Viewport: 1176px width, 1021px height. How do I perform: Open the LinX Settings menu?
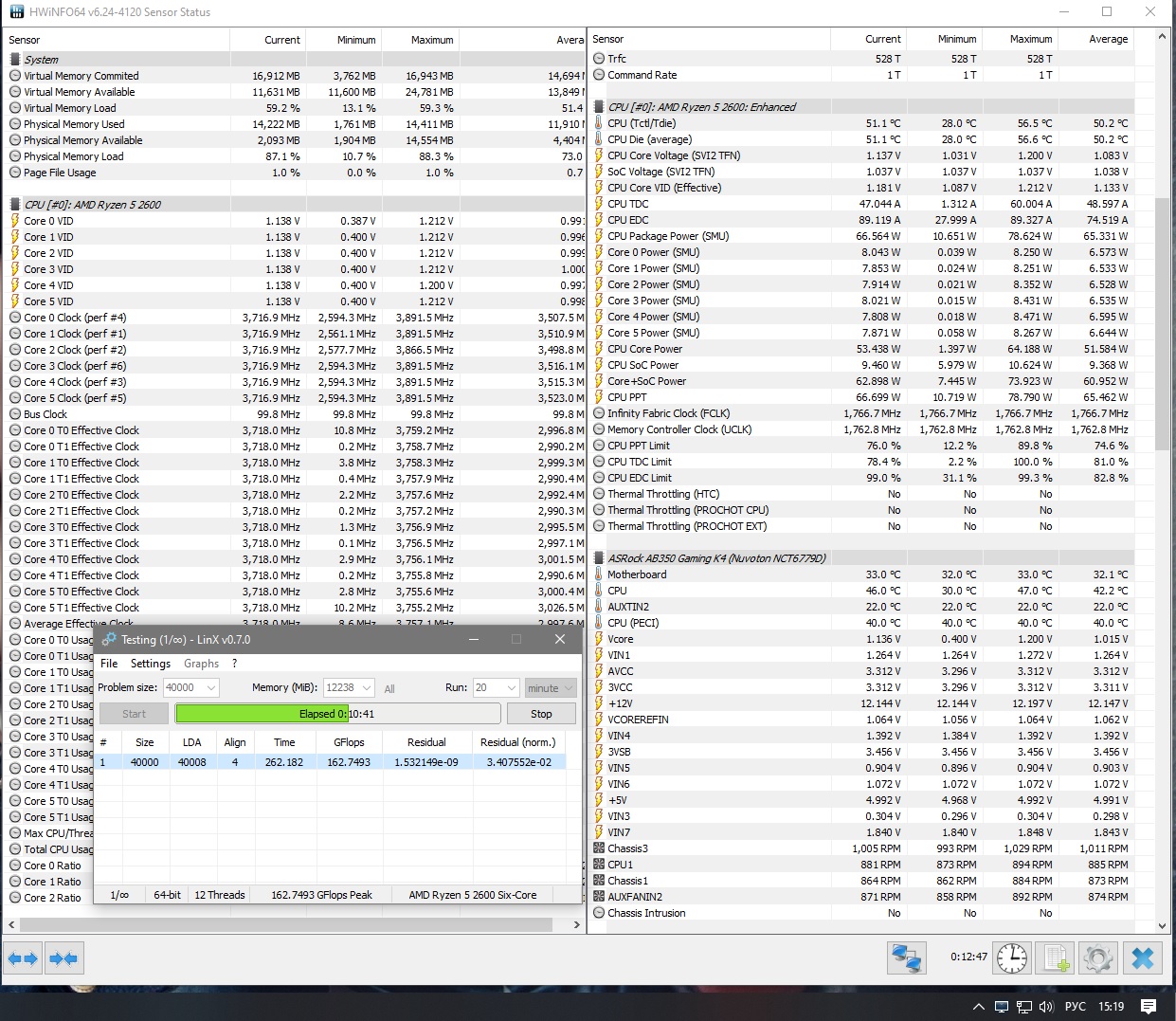[151, 664]
